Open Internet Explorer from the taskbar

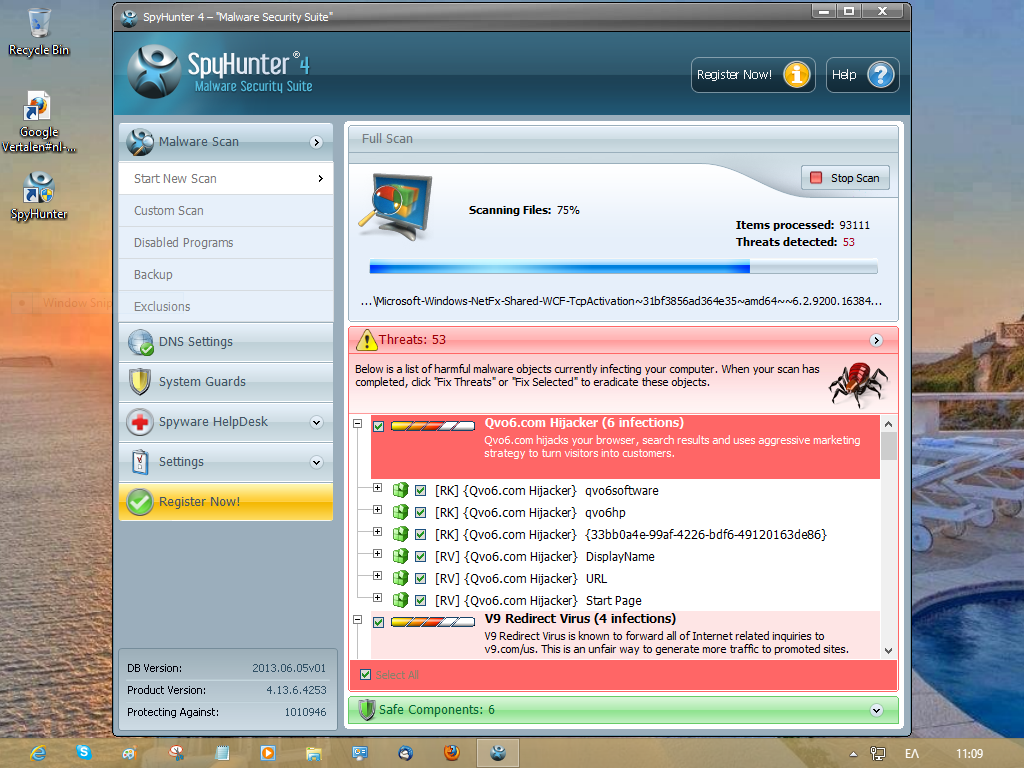[x=39, y=753]
